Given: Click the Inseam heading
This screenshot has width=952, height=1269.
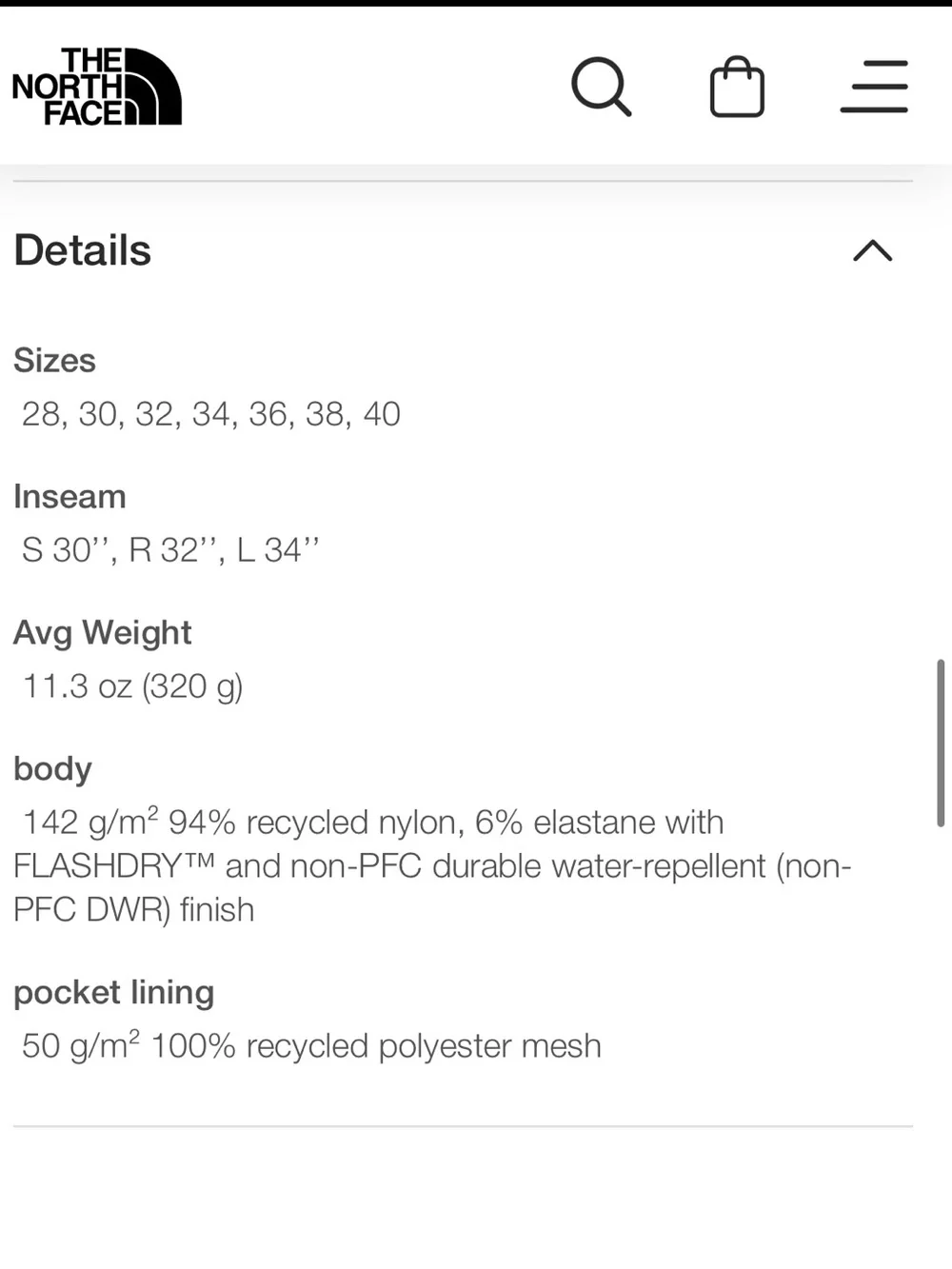Looking at the screenshot, I should pos(69,497).
